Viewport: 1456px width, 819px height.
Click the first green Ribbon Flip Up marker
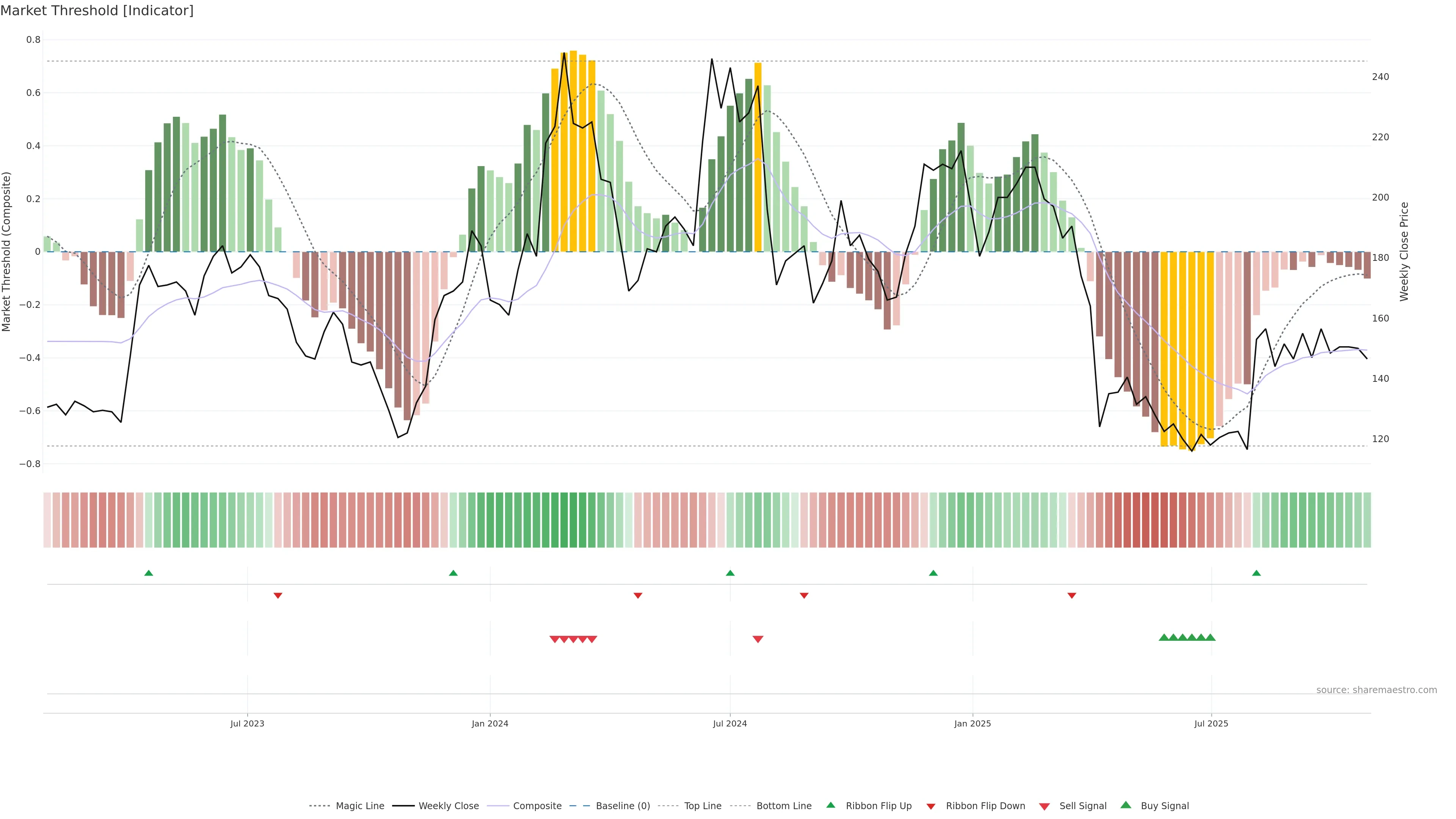(x=149, y=573)
